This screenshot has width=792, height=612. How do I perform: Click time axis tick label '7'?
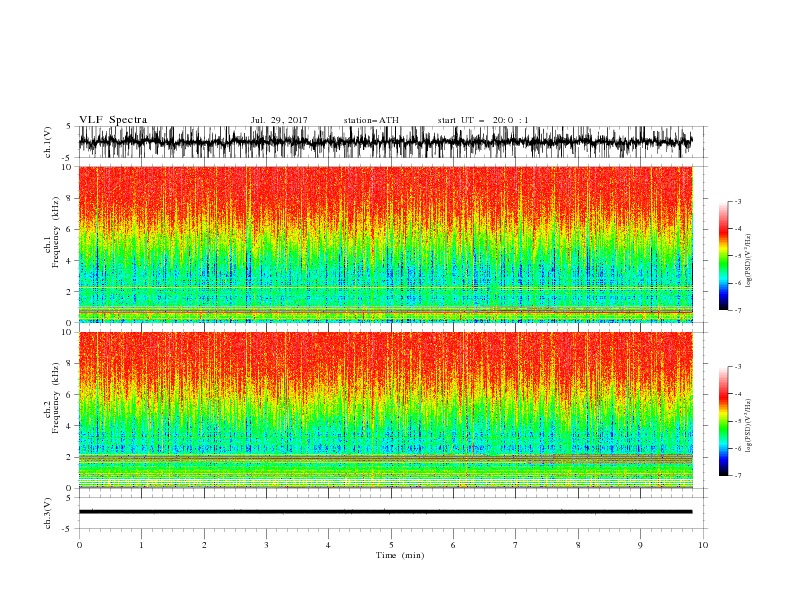point(516,545)
